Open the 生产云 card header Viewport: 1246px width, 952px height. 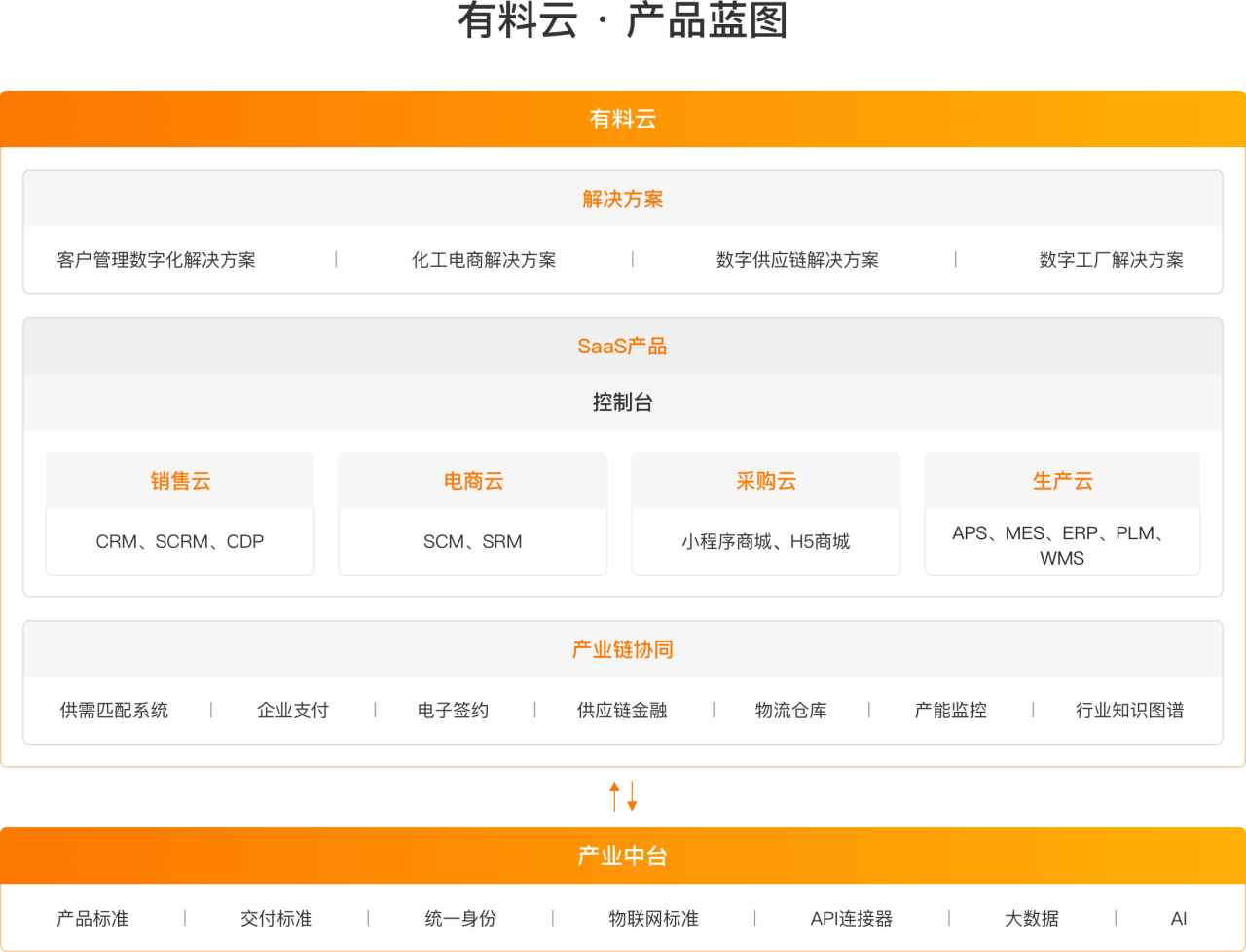point(1062,480)
